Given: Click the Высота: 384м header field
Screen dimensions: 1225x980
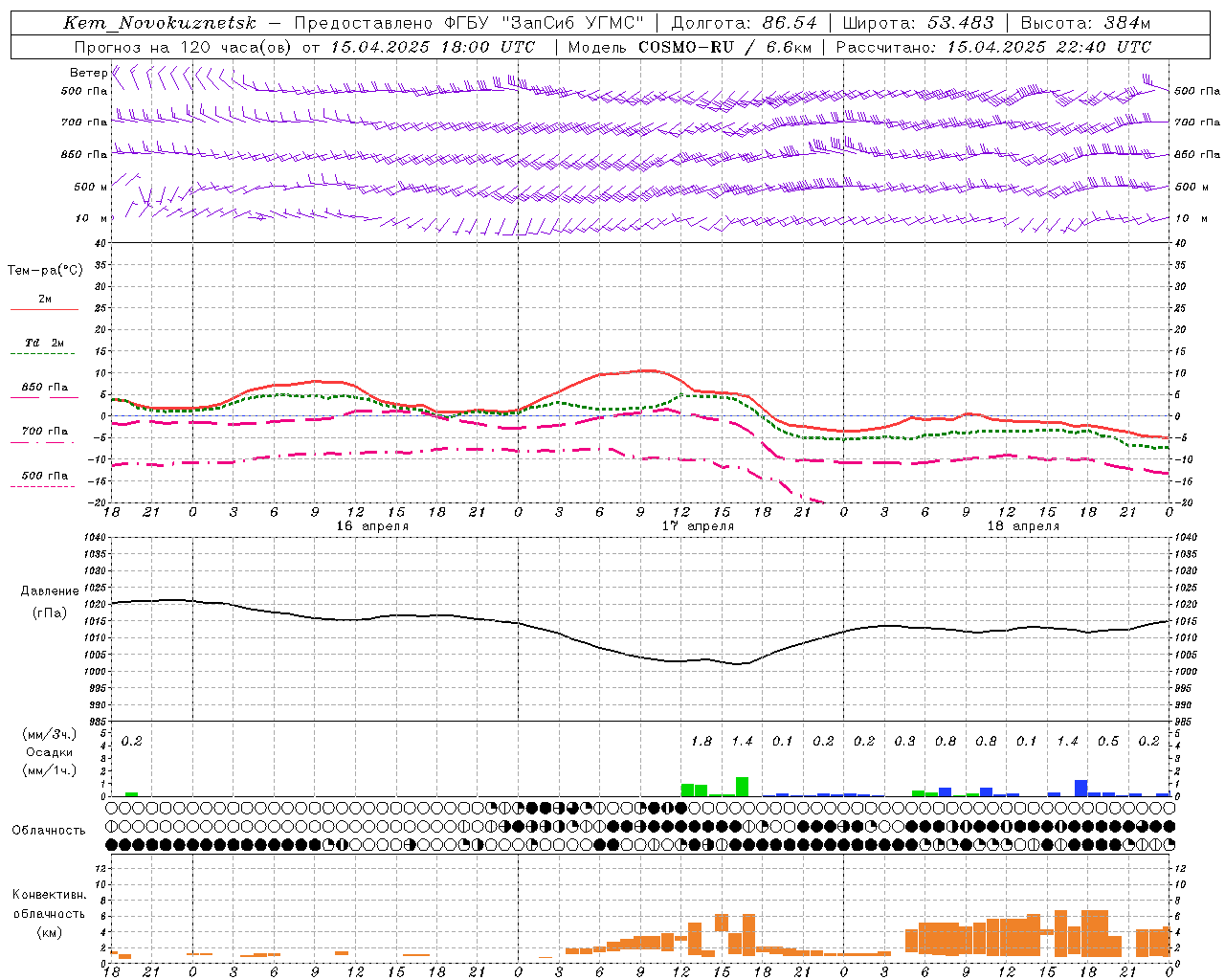Looking at the screenshot, I should pyautogui.click(x=1085, y=23).
